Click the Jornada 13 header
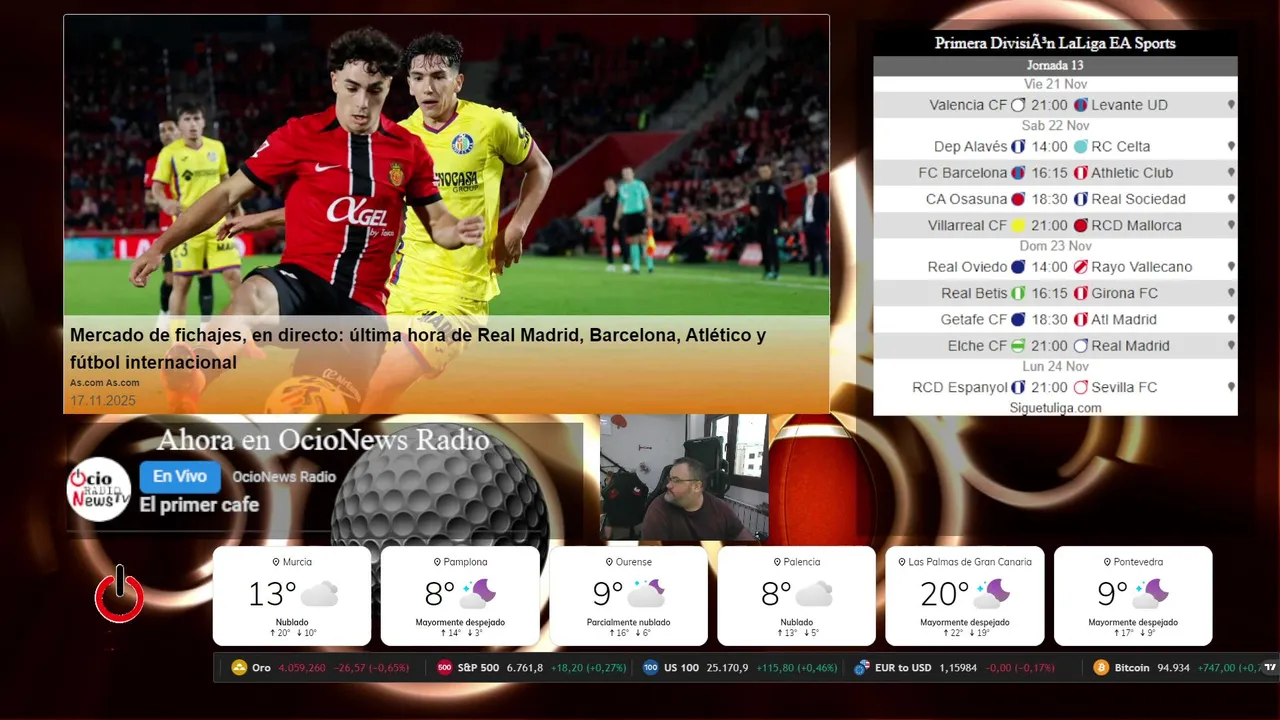The width and height of the screenshot is (1280, 720). [x=1055, y=66]
